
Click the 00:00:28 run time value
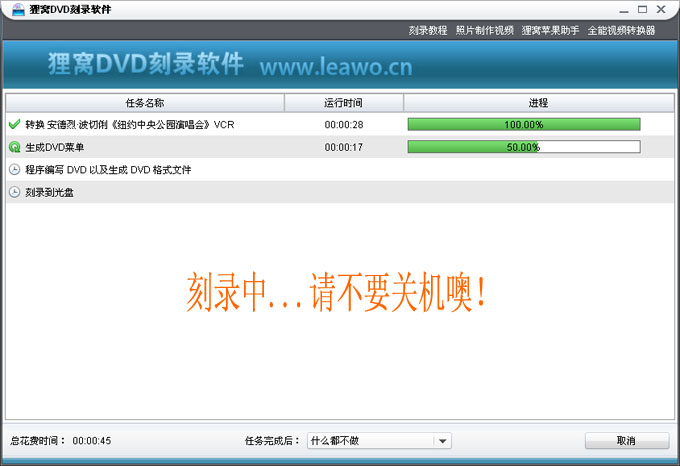(x=344, y=125)
